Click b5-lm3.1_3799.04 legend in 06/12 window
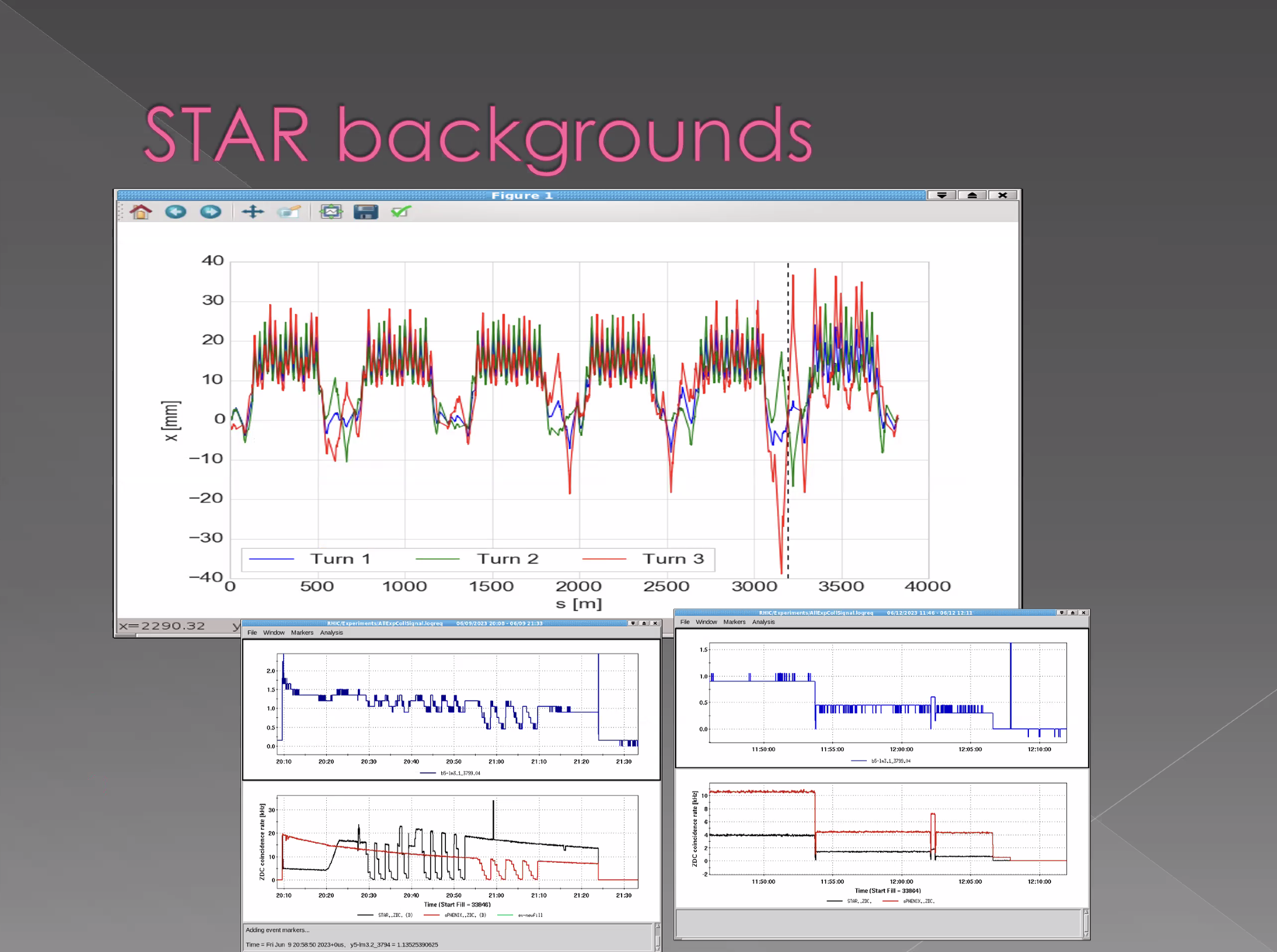Screen dimensions: 1277x952 pyautogui.click(x=881, y=761)
